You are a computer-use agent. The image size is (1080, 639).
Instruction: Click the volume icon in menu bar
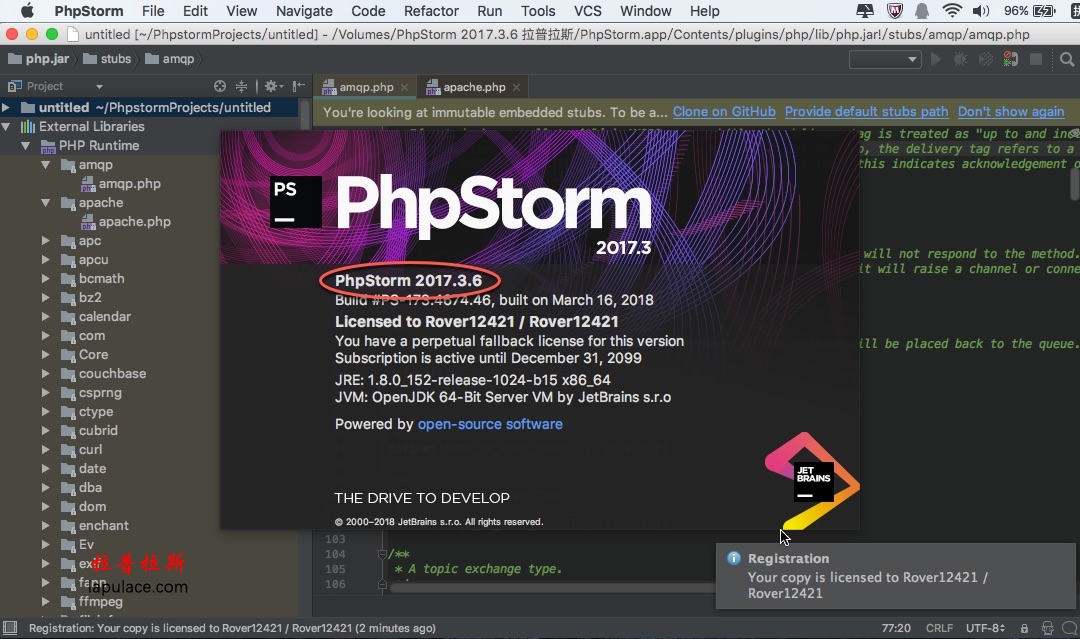[981, 10]
